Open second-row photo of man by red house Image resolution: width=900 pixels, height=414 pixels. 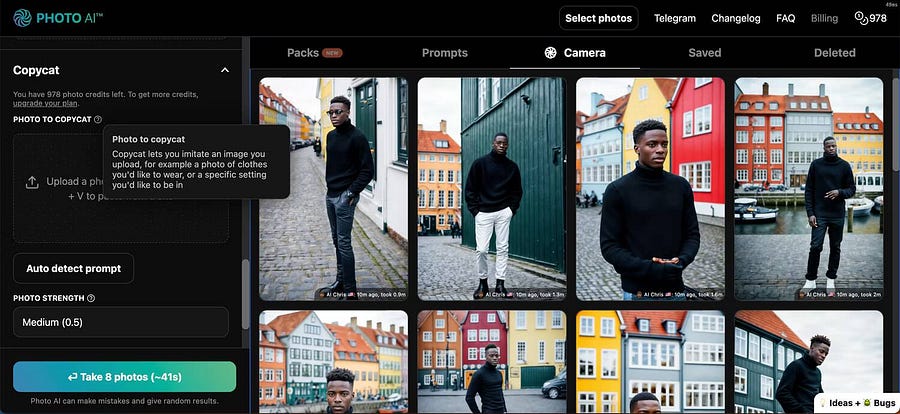[492, 362]
